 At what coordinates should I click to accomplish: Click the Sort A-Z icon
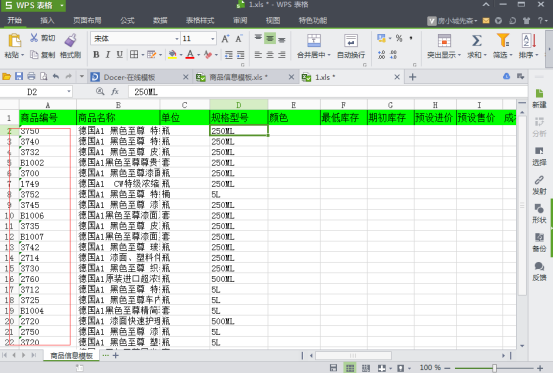coord(529,41)
